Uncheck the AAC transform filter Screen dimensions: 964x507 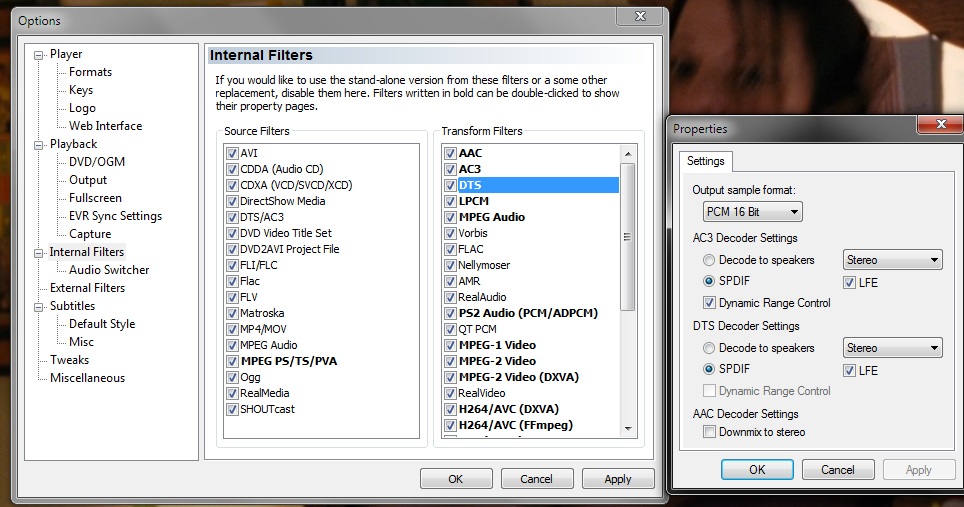click(x=450, y=153)
